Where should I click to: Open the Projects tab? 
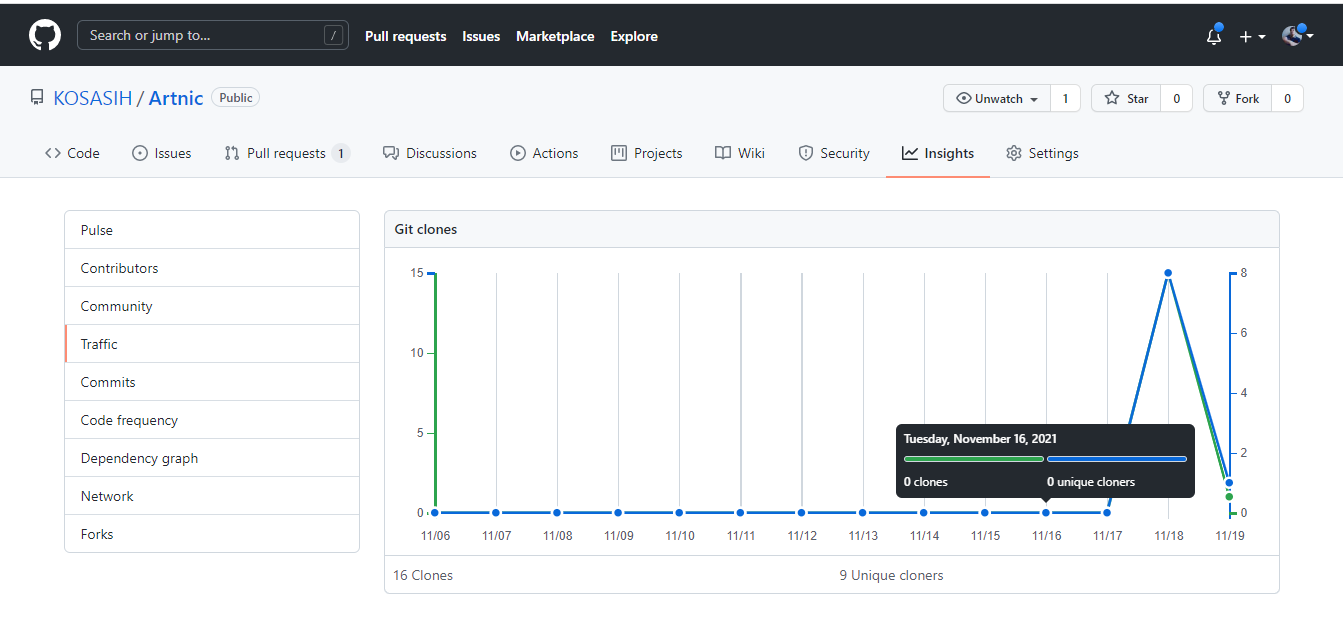pyautogui.click(x=646, y=153)
